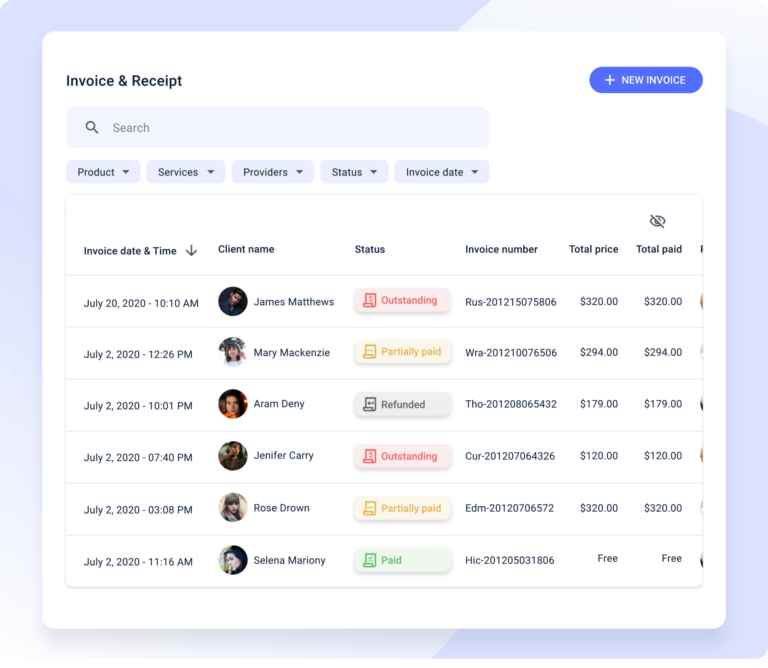Open invoice number Rus-201215075806
Screen dimensions: 768x668
tap(510, 302)
